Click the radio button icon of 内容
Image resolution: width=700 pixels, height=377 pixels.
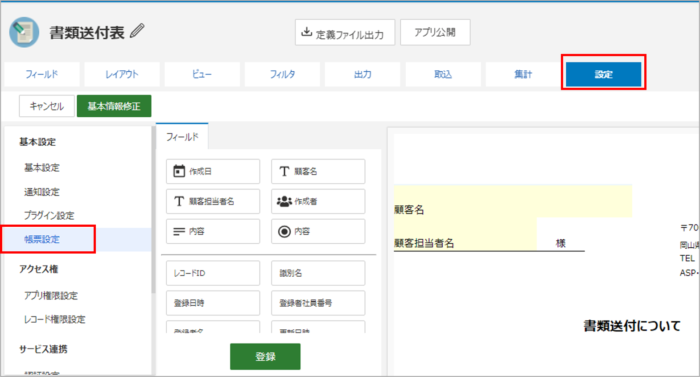click(284, 231)
